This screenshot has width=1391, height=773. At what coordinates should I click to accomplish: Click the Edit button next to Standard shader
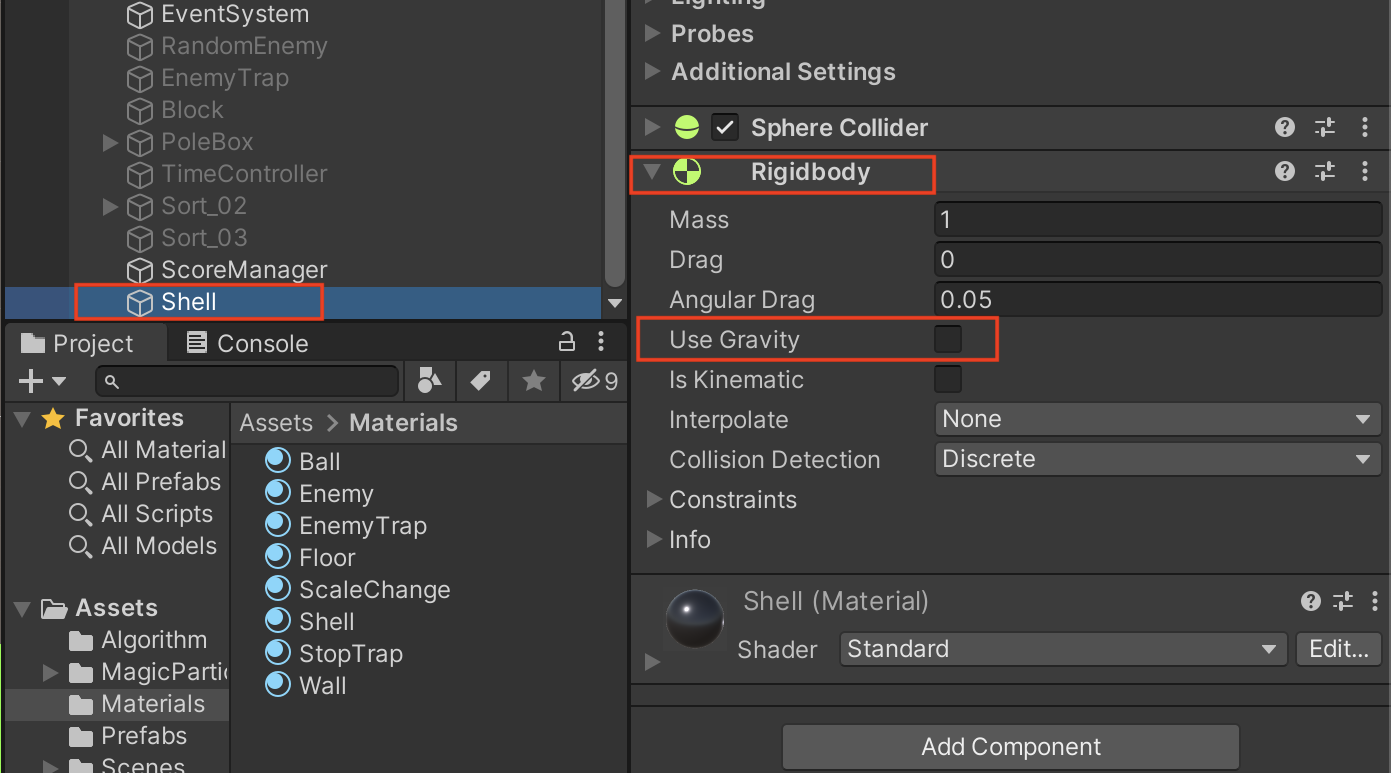pos(1338,649)
